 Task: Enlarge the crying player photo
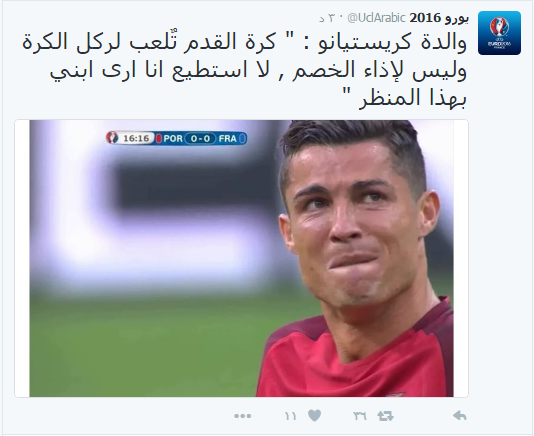click(x=241, y=259)
